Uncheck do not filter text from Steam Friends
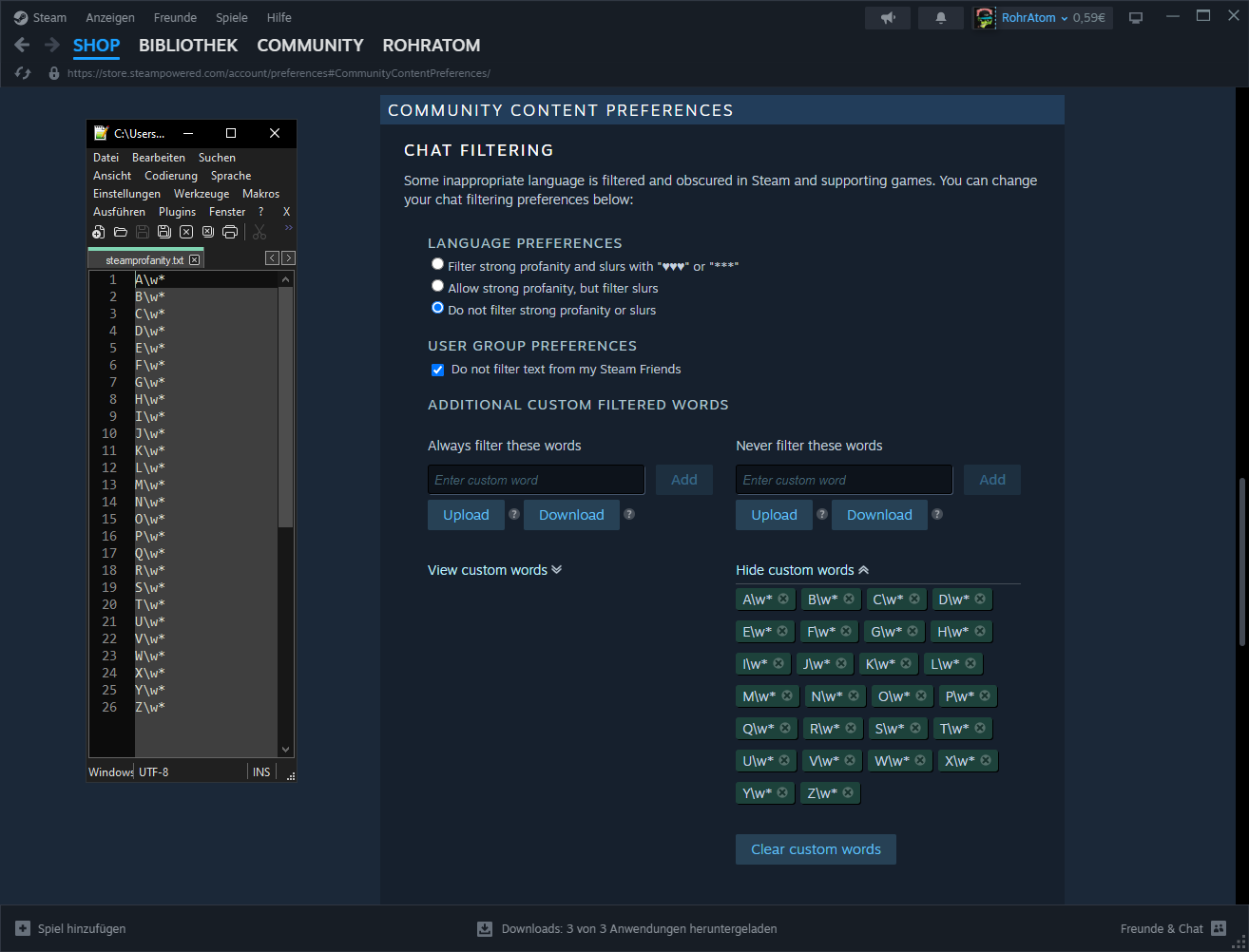The image size is (1249, 952). pyautogui.click(x=437, y=370)
